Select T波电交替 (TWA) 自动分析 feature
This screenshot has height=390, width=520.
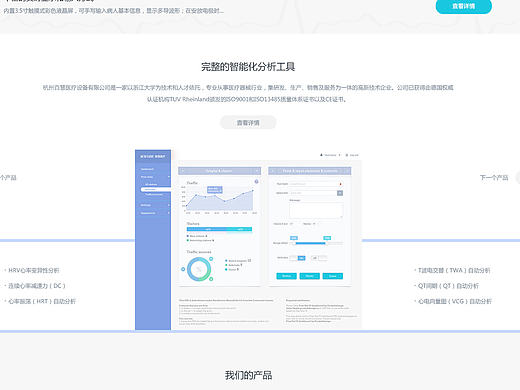(454, 270)
